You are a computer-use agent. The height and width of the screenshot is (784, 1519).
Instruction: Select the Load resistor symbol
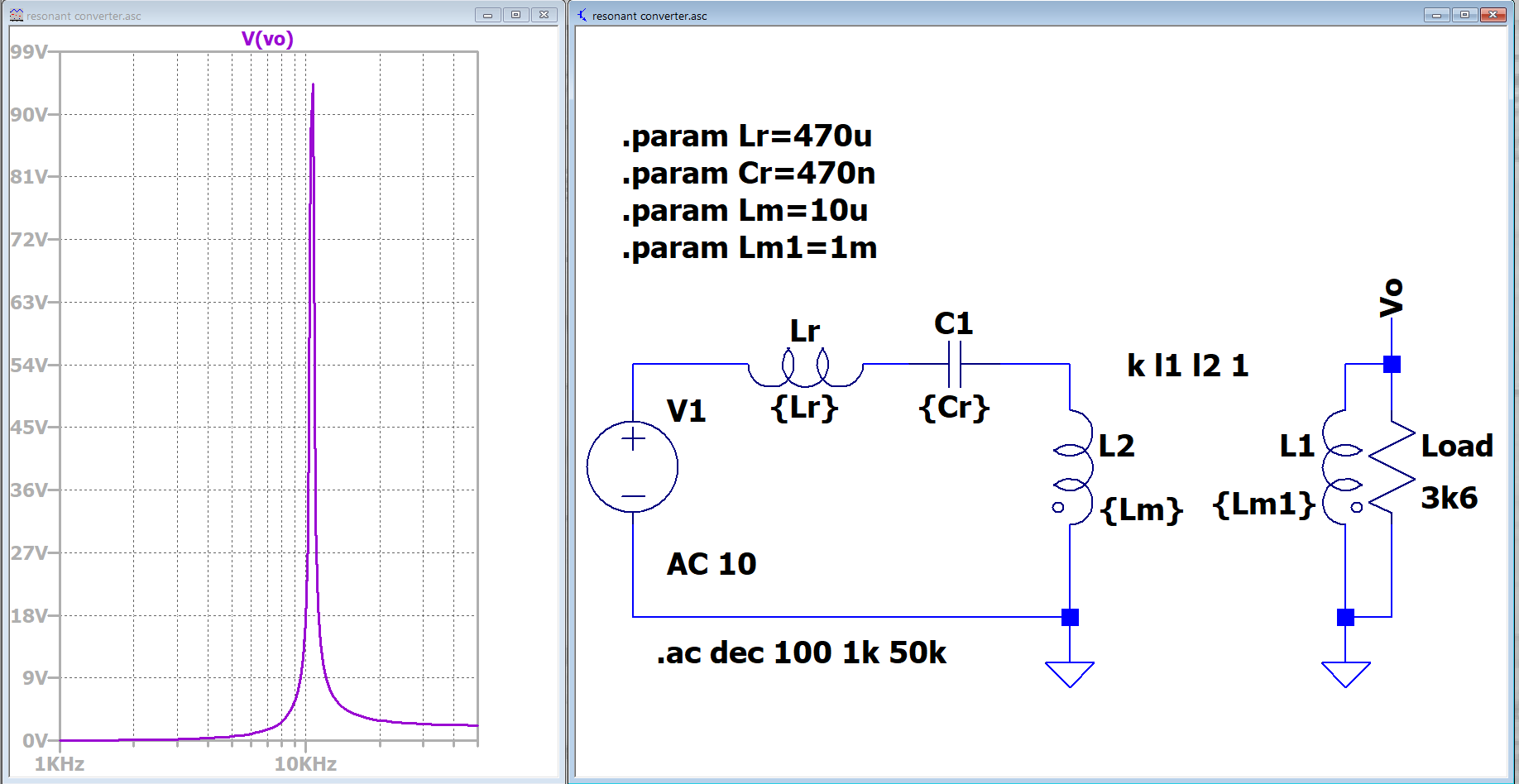tap(1392, 468)
